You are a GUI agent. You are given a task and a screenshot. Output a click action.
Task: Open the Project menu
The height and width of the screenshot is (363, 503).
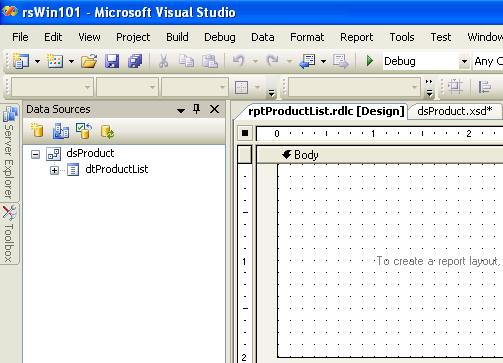click(133, 37)
